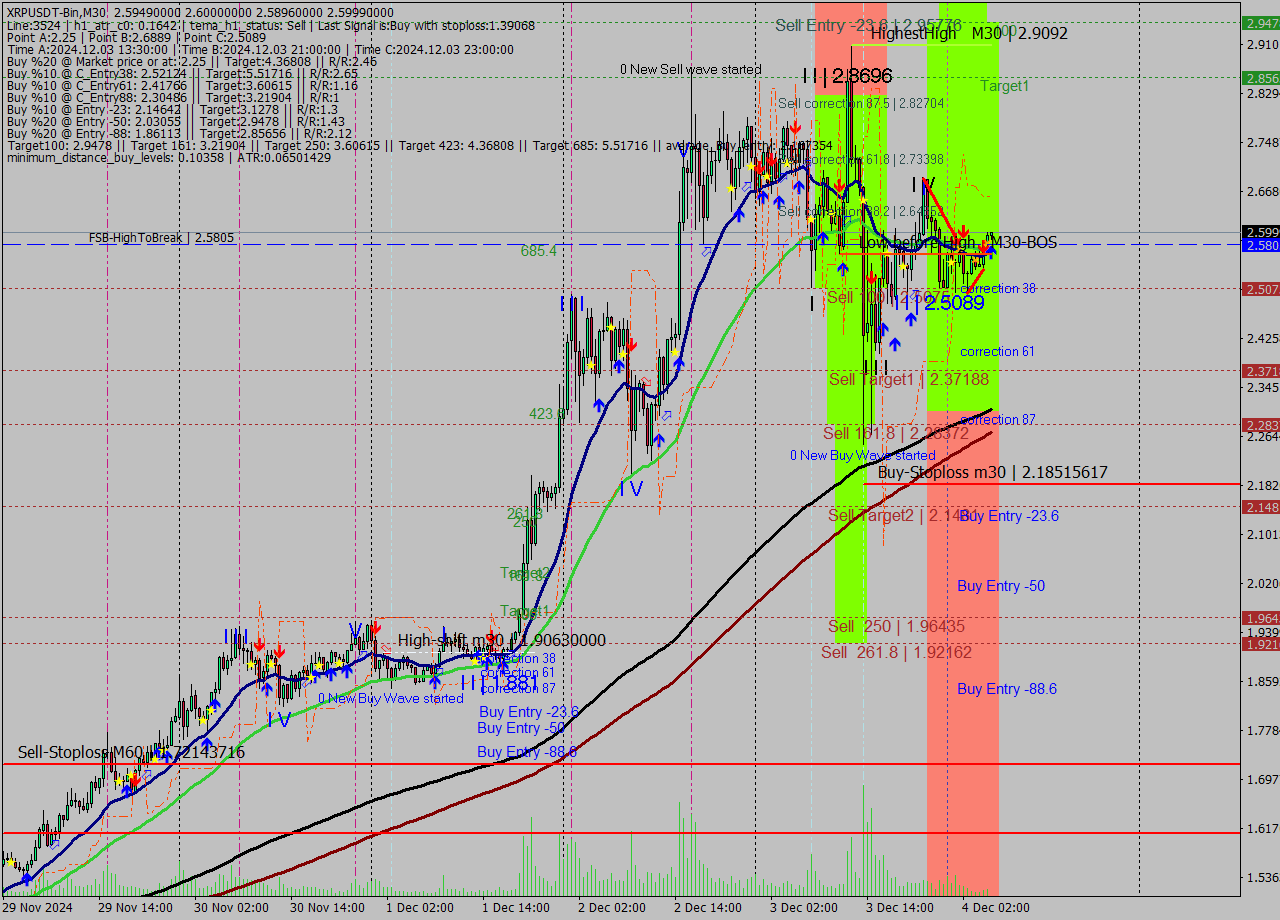Click the 'Sell 250 | 1.96435' label
This screenshot has width=1280, height=920.
(897, 626)
